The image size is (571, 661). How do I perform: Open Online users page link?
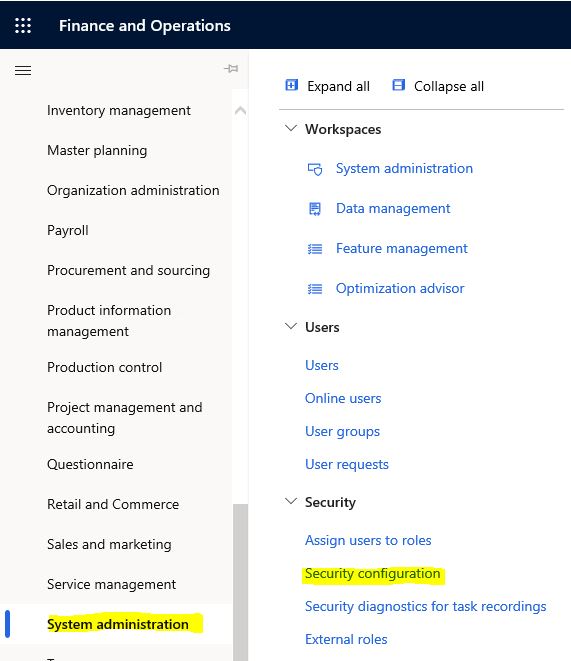click(343, 398)
